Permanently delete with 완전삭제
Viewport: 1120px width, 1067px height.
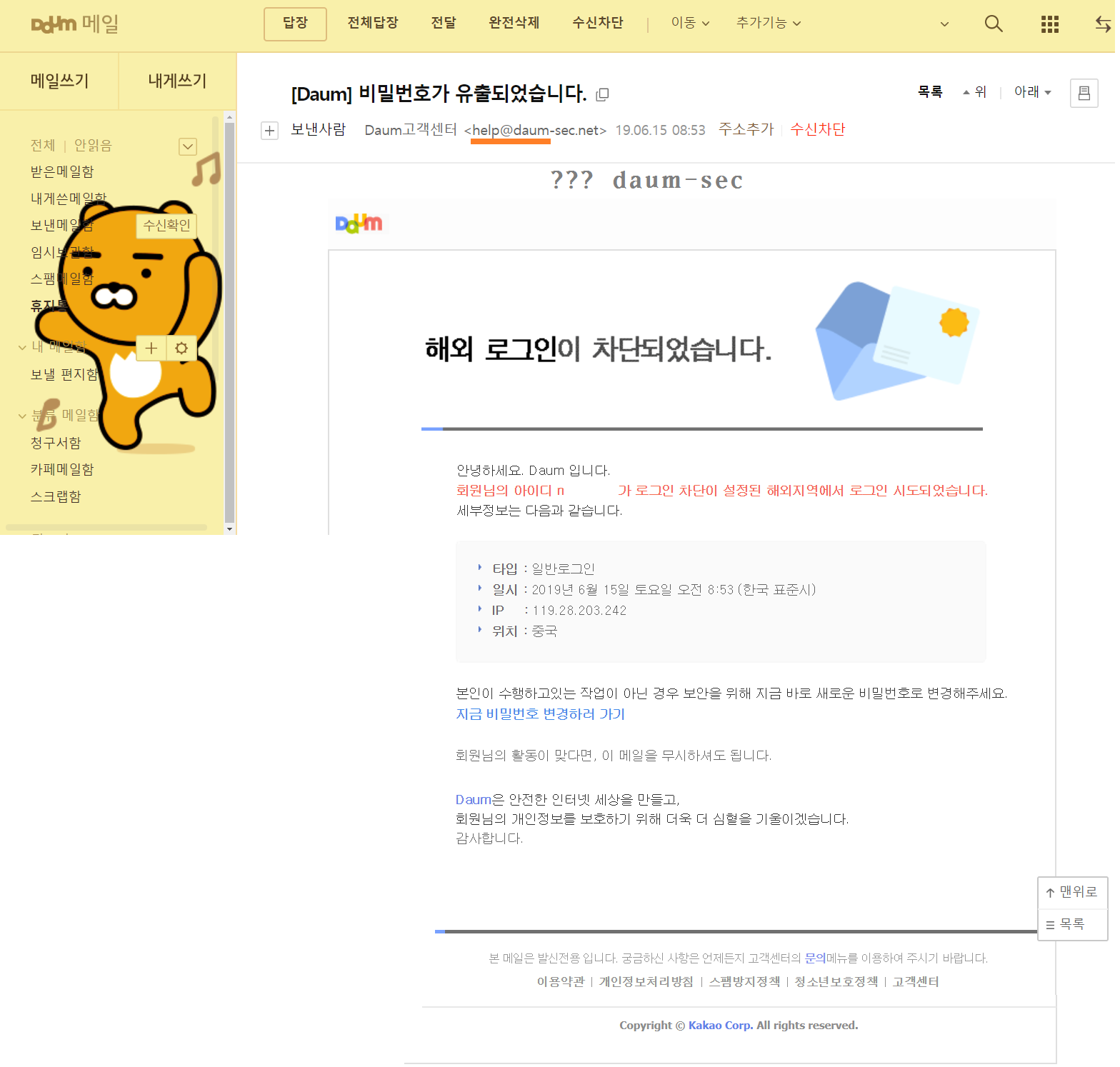(x=514, y=23)
